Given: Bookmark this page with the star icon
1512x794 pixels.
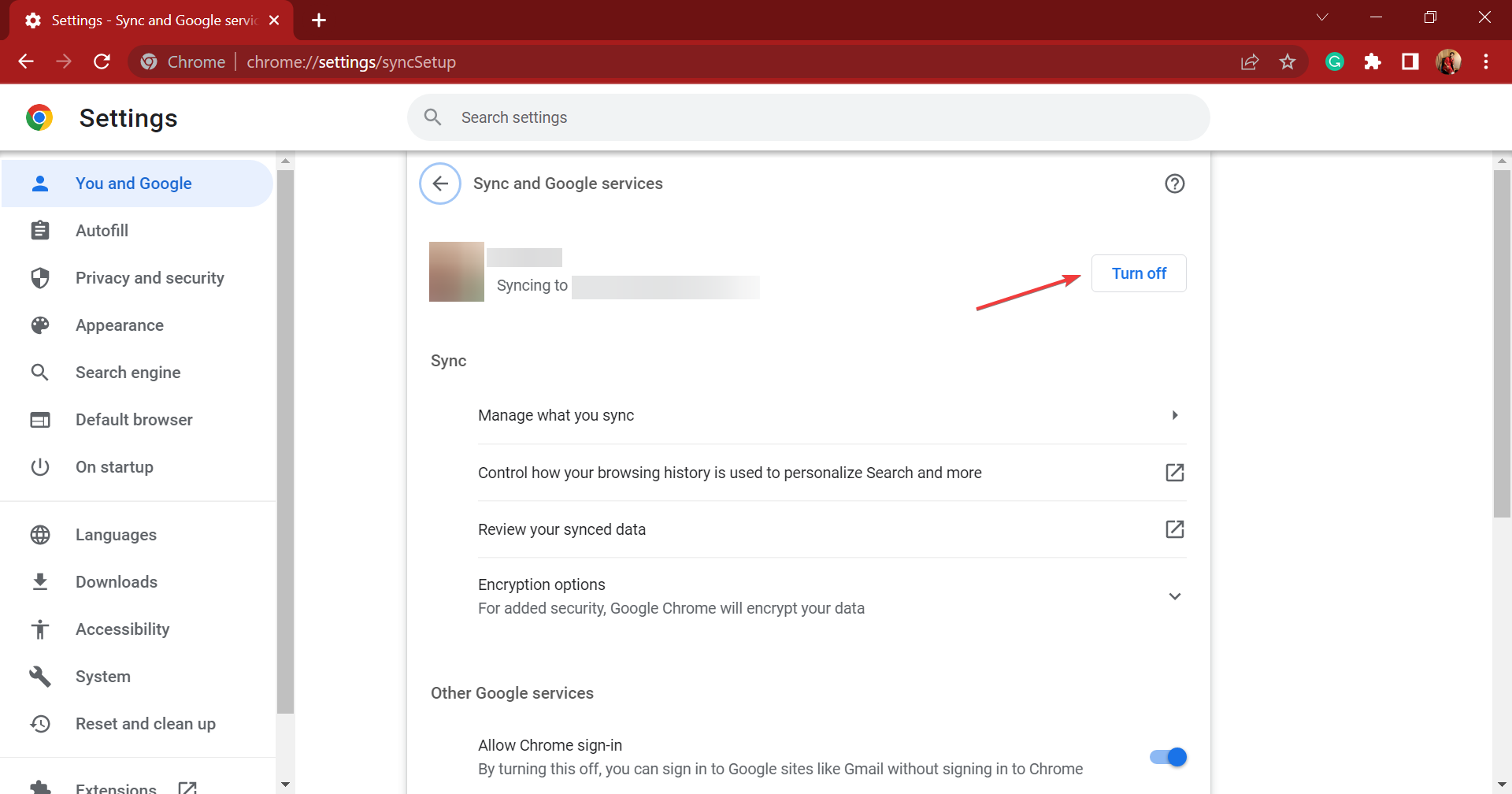Looking at the screenshot, I should (x=1288, y=61).
